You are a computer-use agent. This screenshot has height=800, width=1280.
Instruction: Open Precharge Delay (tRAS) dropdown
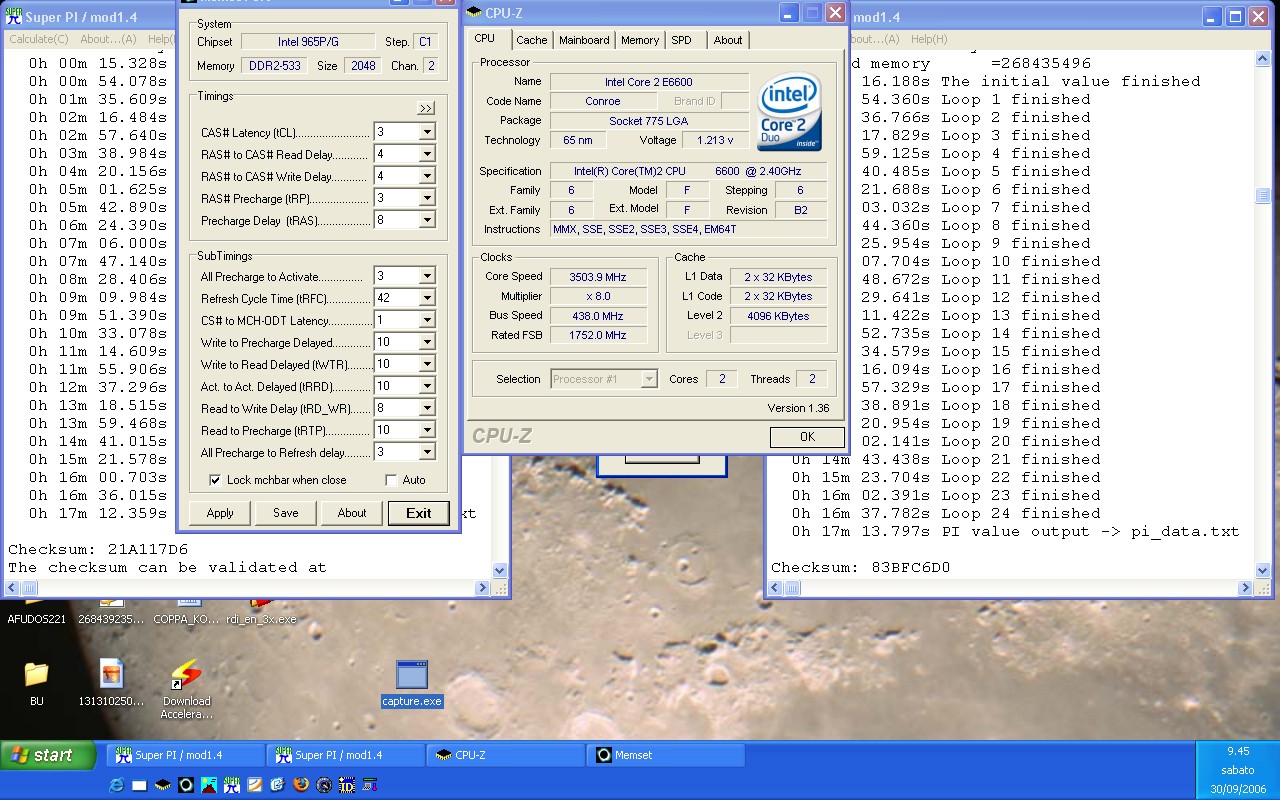coord(427,220)
